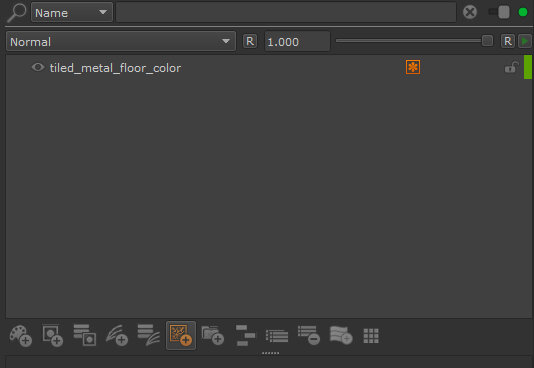534x368 pixels.
Task: Reset blend mode with R button beside Normal
Action: click(x=250, y=42)
